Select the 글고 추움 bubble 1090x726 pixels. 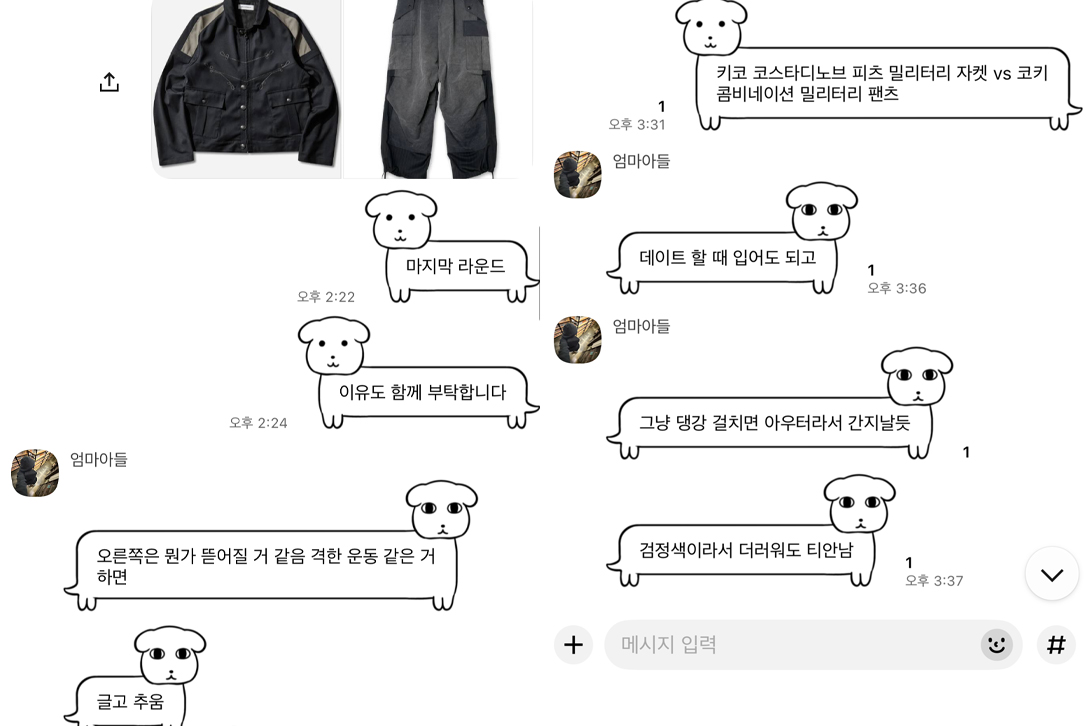[131, 701]
